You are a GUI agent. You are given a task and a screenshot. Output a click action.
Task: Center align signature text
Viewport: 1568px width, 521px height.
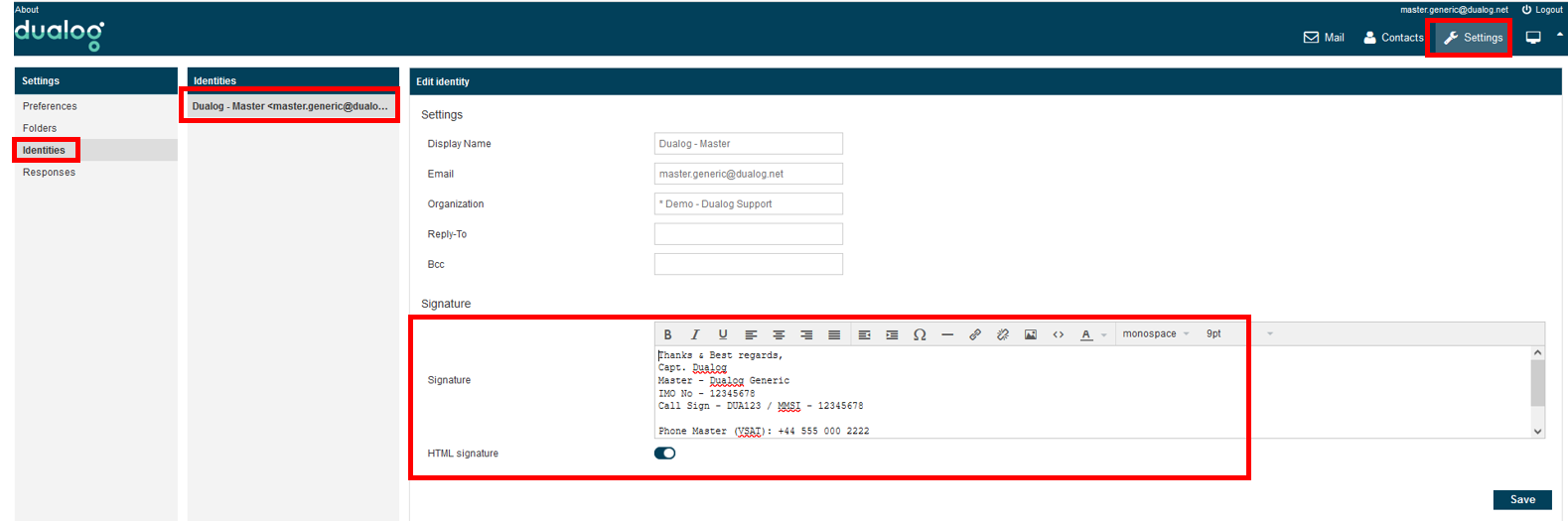pyautogui.click(x=779, y=334)
